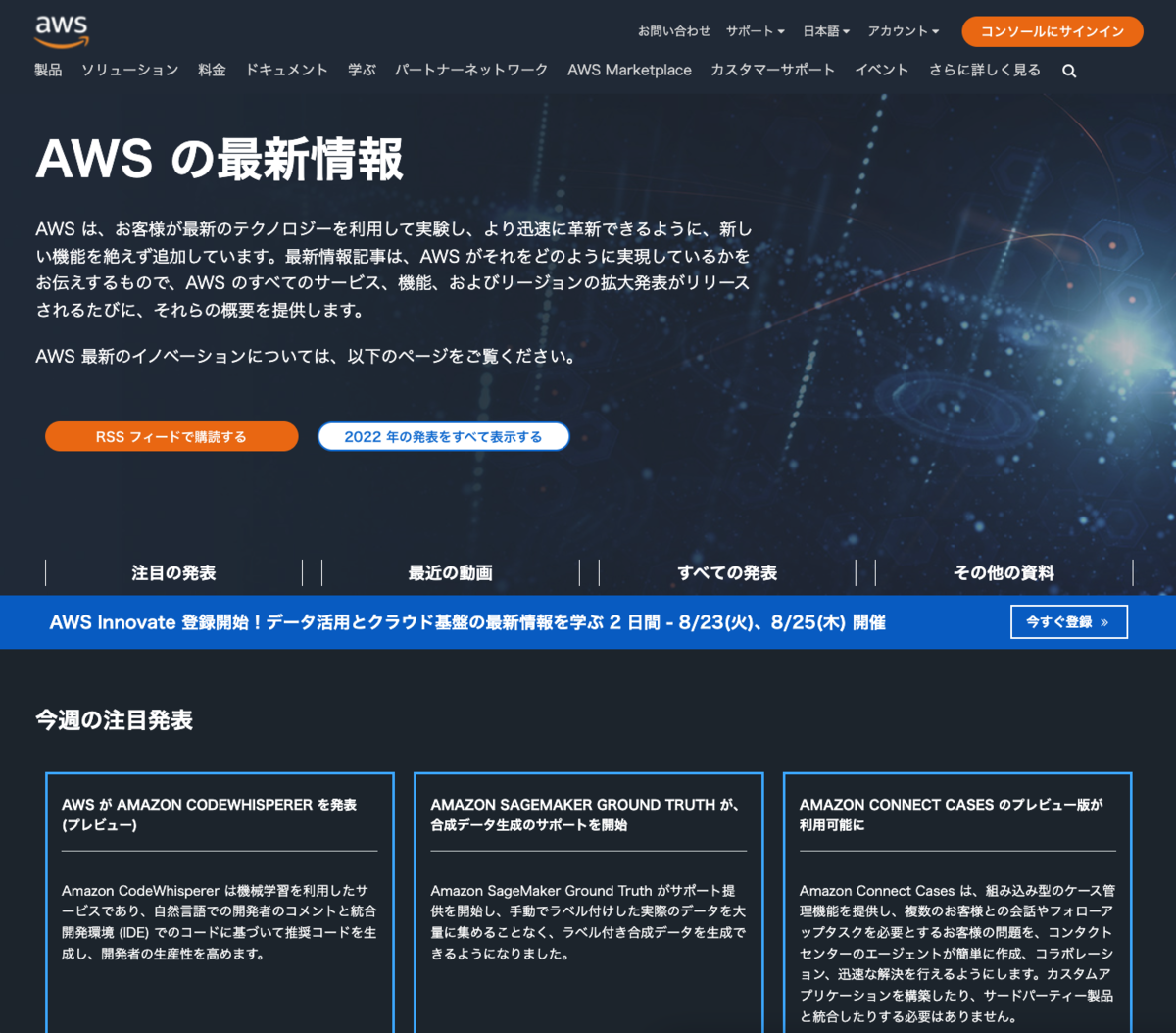This screenshot has height=1033, width=1176.
Task: Open SageMaker Ground Truth announcement card
Action: [589, 902]
